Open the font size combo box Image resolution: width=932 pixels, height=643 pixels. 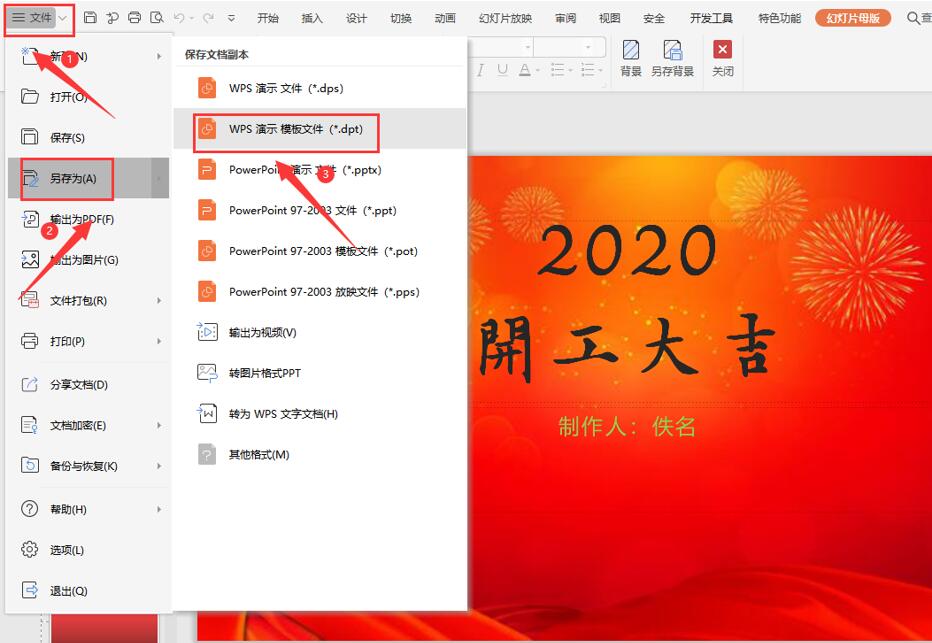coord(569,46)
